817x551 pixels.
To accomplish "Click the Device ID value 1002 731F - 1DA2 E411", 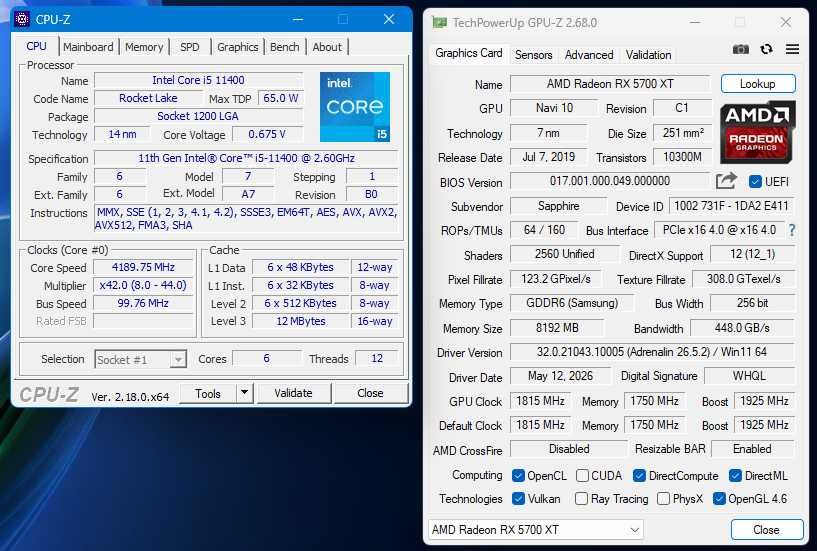I will tap(732, 206).
